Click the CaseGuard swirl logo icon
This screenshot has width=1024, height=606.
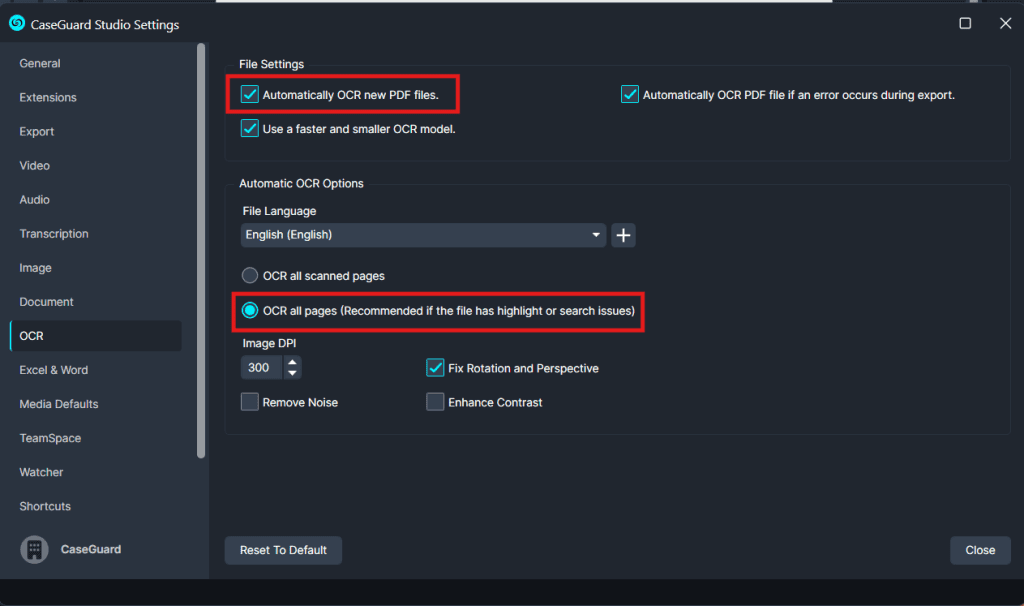click(17, 24)
